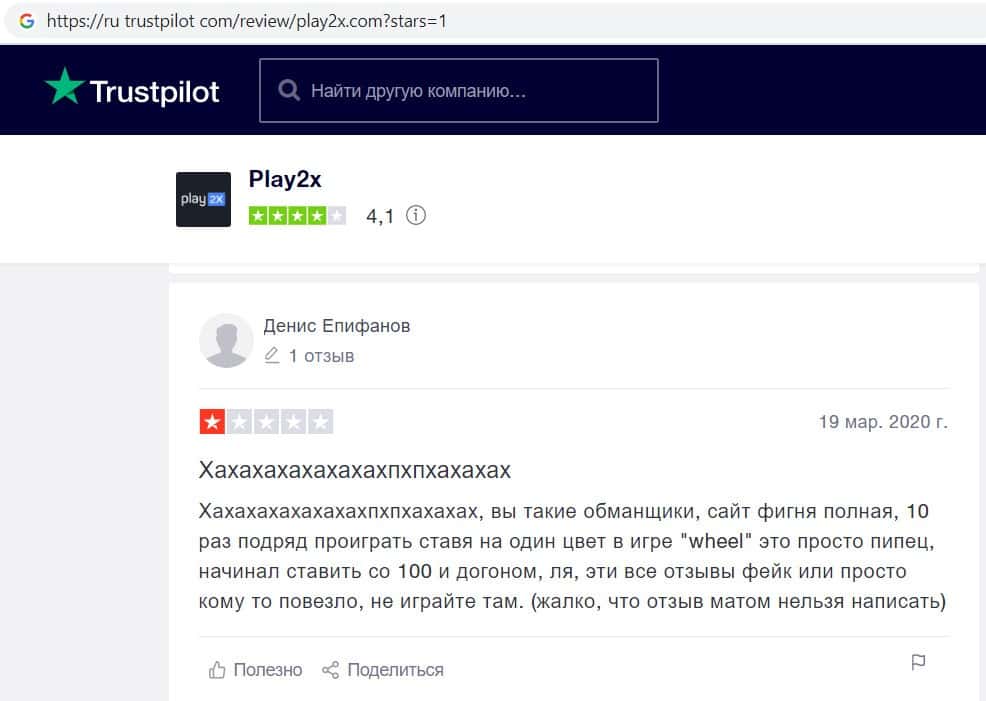The image size is (986, 701).
Task: Open the Денис Епифанов reviewer name link
Action: tap(337, 326)
